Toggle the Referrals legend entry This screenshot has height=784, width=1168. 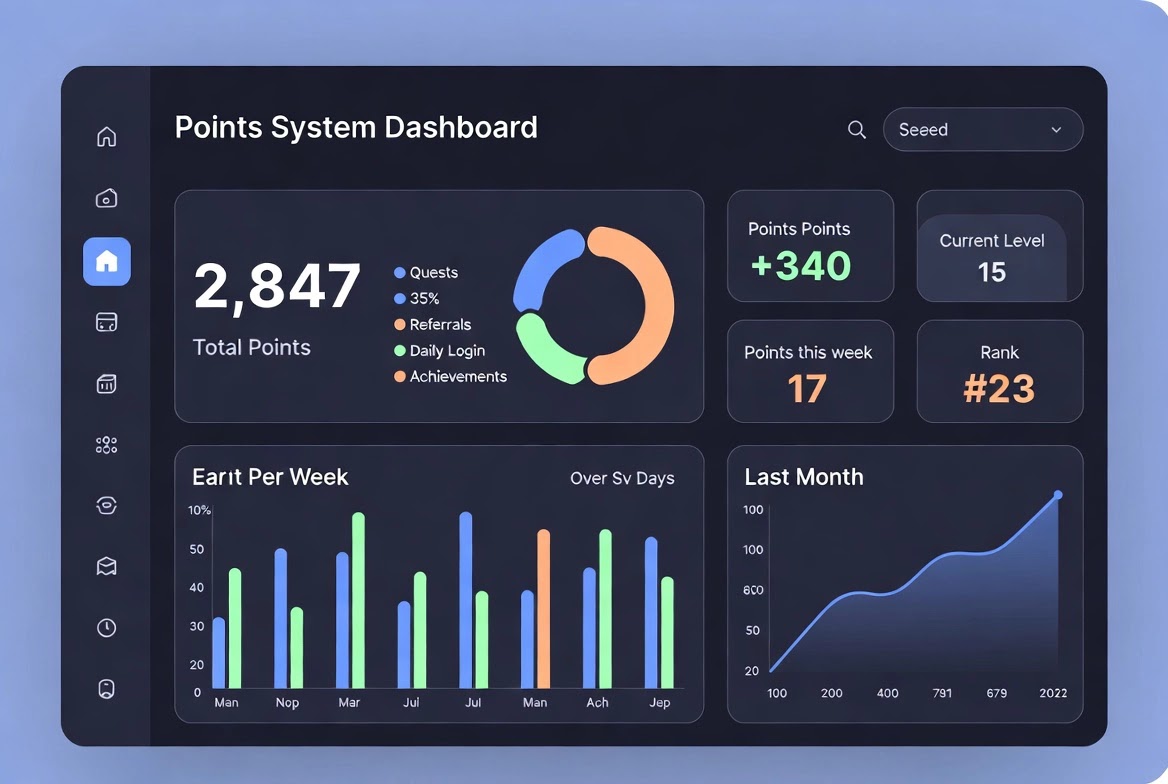(433, 325)
